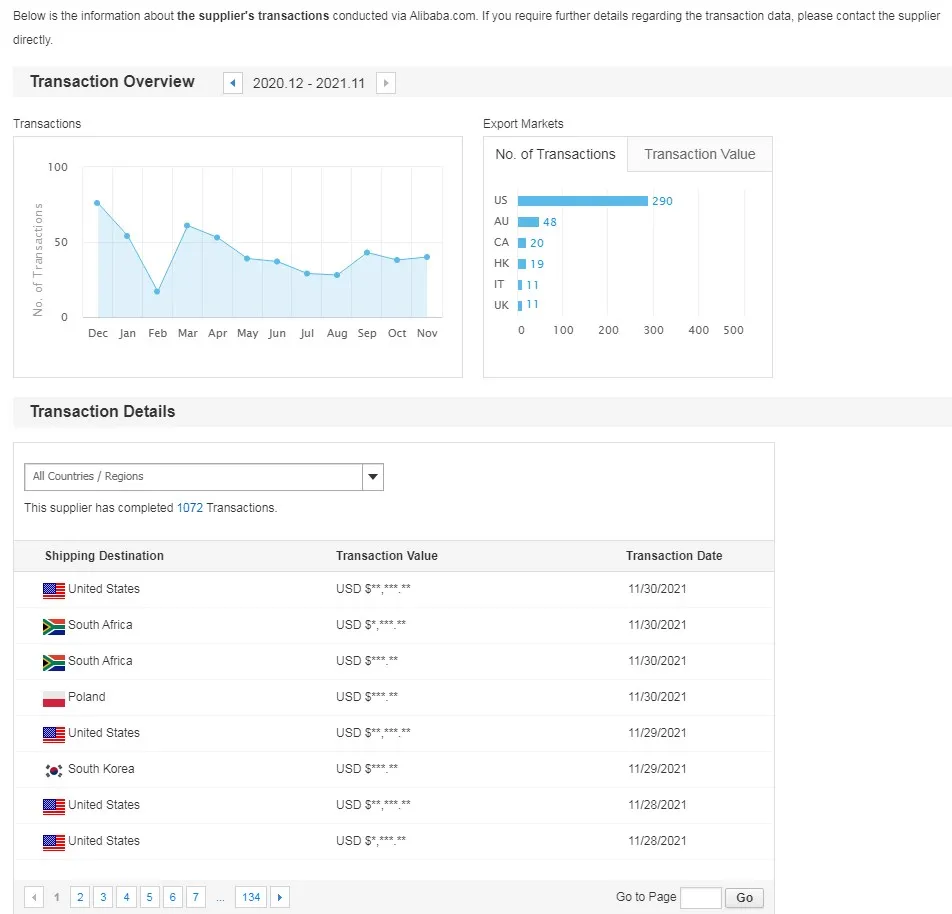Click the previous page pagination arrow
The width and height of the screenshot is (952, 914).
34,897
